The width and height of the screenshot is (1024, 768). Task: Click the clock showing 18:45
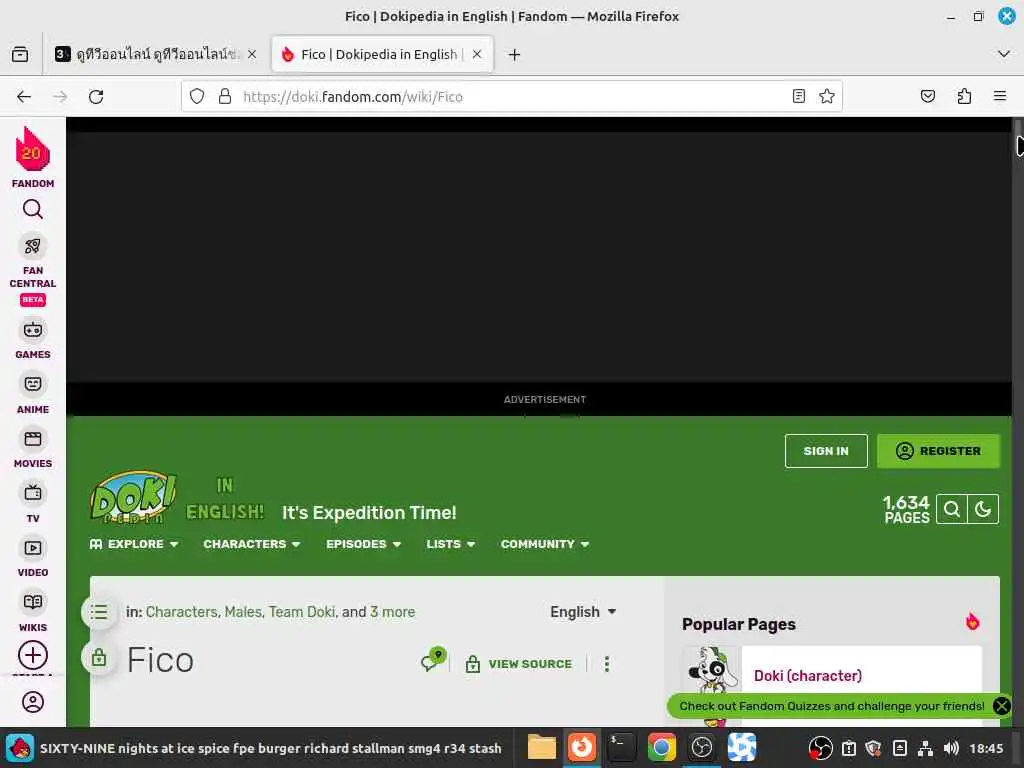[x=985, y=748]
